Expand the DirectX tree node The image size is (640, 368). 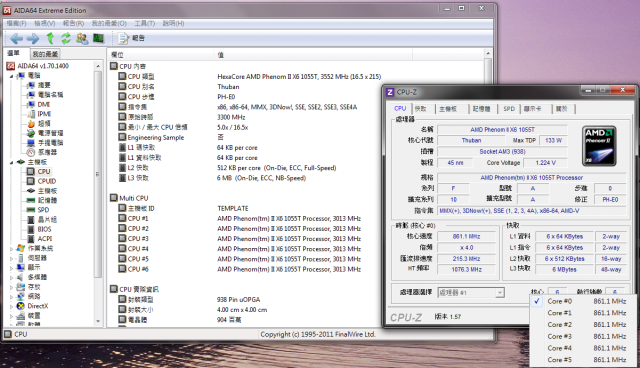pos(11,306)
